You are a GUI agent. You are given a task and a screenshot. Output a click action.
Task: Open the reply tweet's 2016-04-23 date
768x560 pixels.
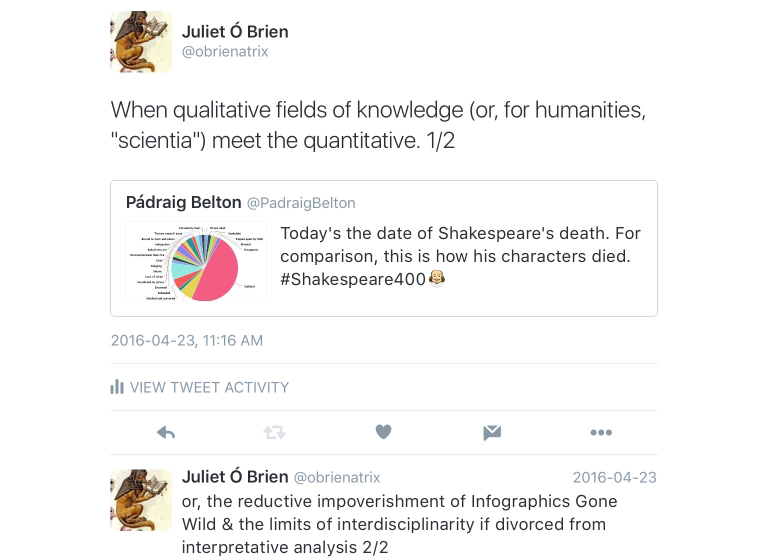[614, 478]
